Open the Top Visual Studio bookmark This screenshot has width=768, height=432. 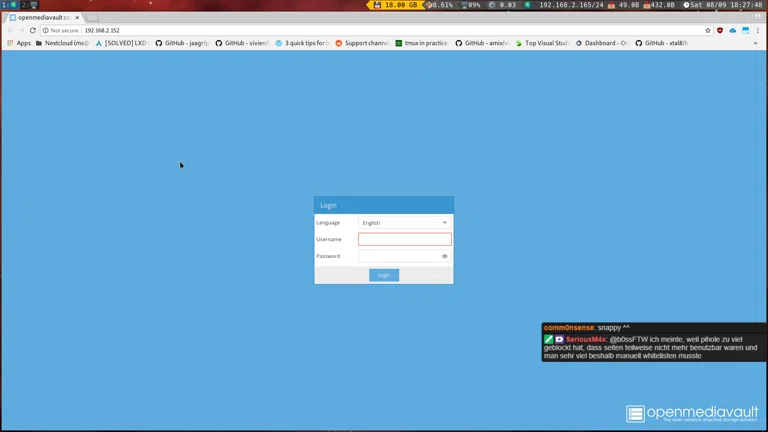coord(542,43)
